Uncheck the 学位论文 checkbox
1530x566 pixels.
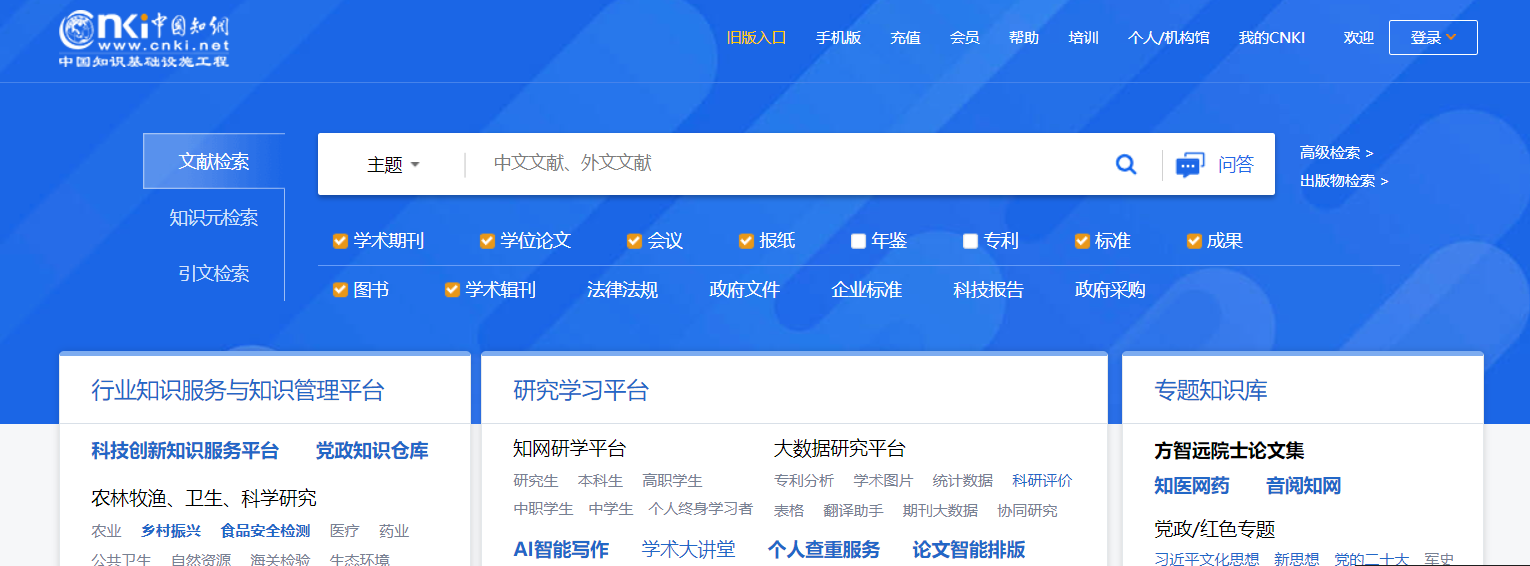(x=487, y=241)
